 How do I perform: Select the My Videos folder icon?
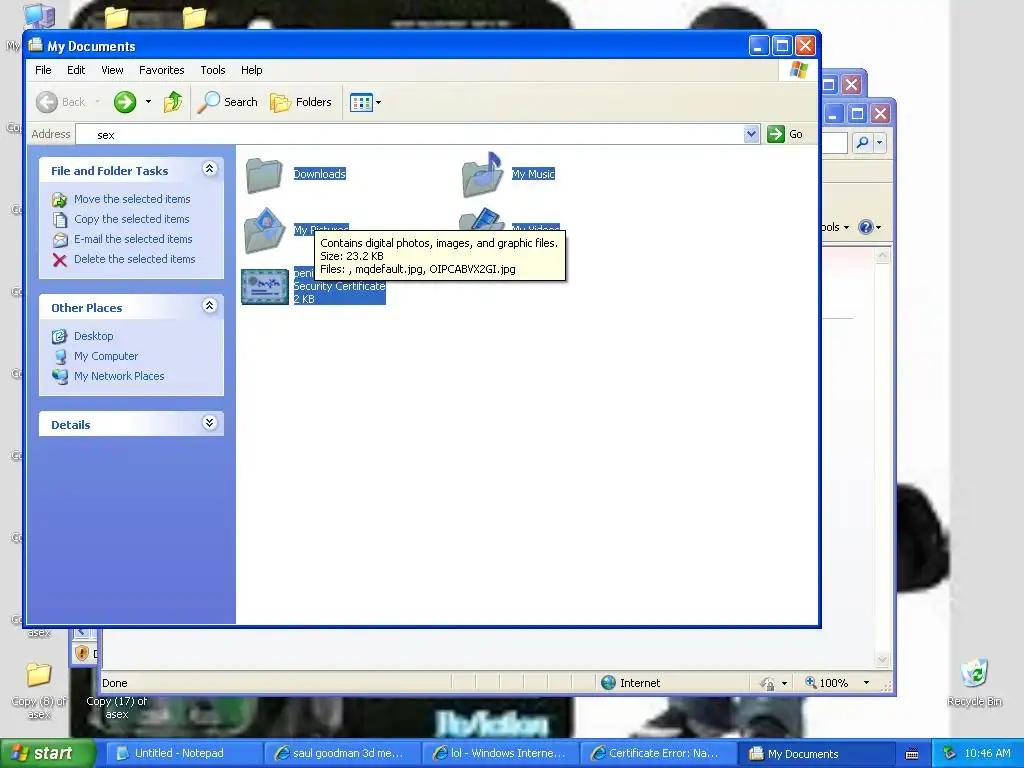pos(482,219)
